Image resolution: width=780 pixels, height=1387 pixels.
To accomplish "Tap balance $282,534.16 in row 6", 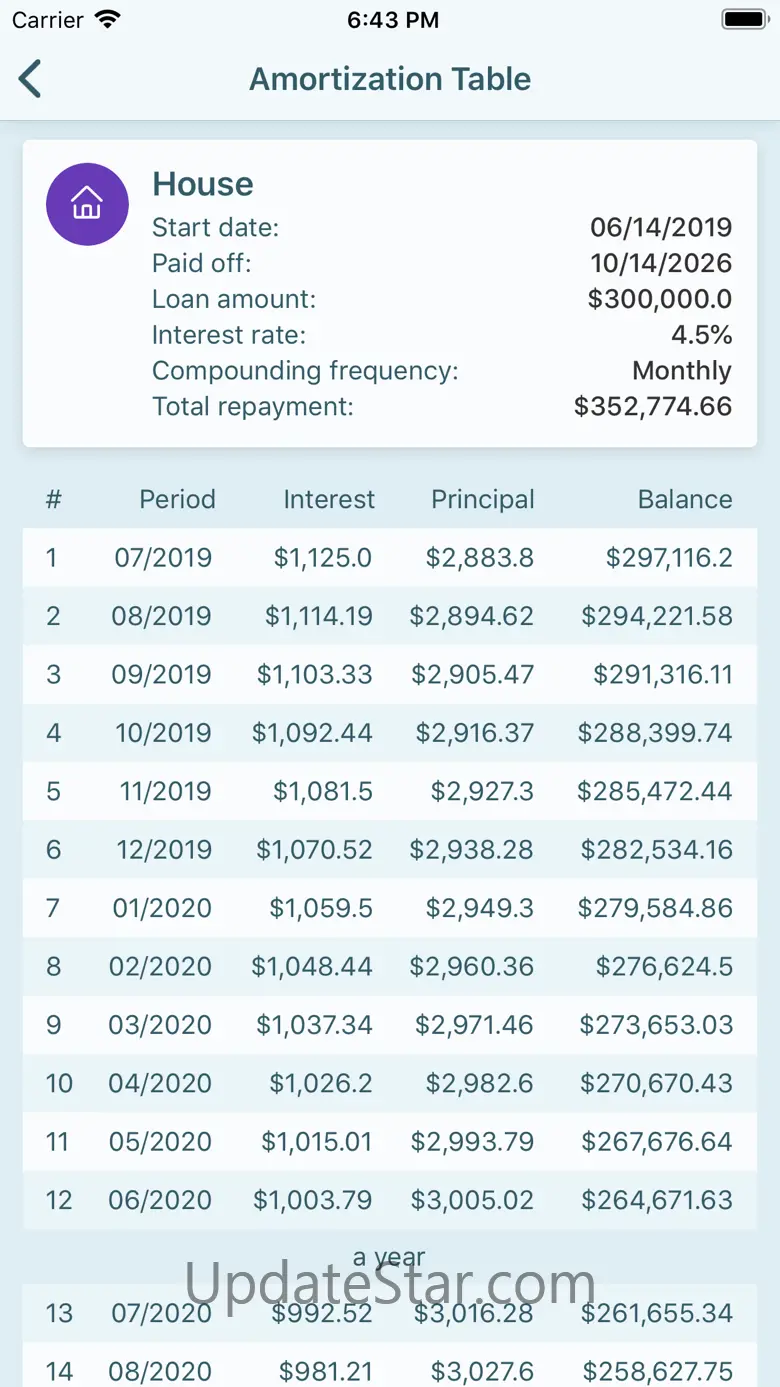I will [656, 850].
